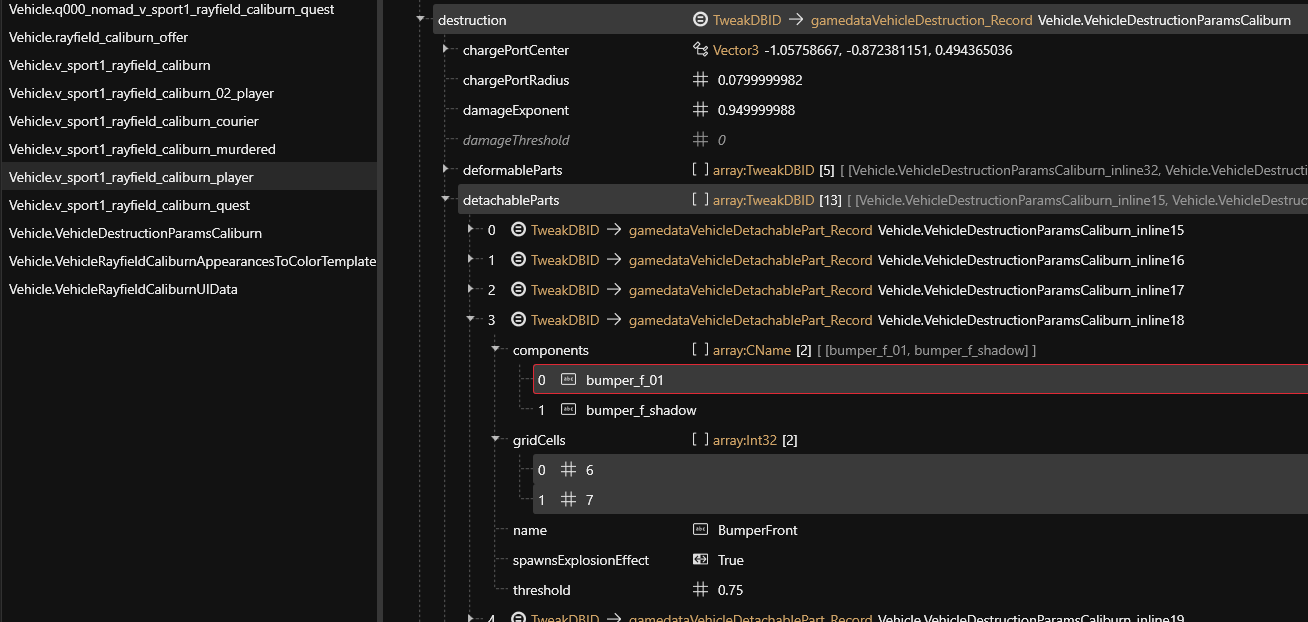The width and height of the screenshot is (1308, 622).
Task: Expand detachable part index 0 entry
Action: click(x=471, y=230)
